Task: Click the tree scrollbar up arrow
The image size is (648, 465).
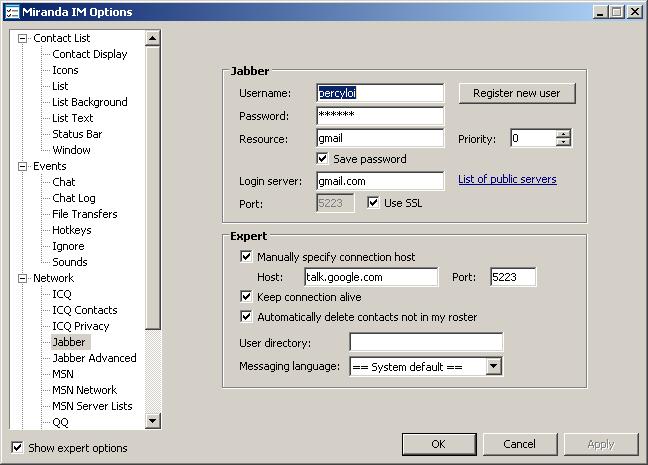Action: point(152,38)
